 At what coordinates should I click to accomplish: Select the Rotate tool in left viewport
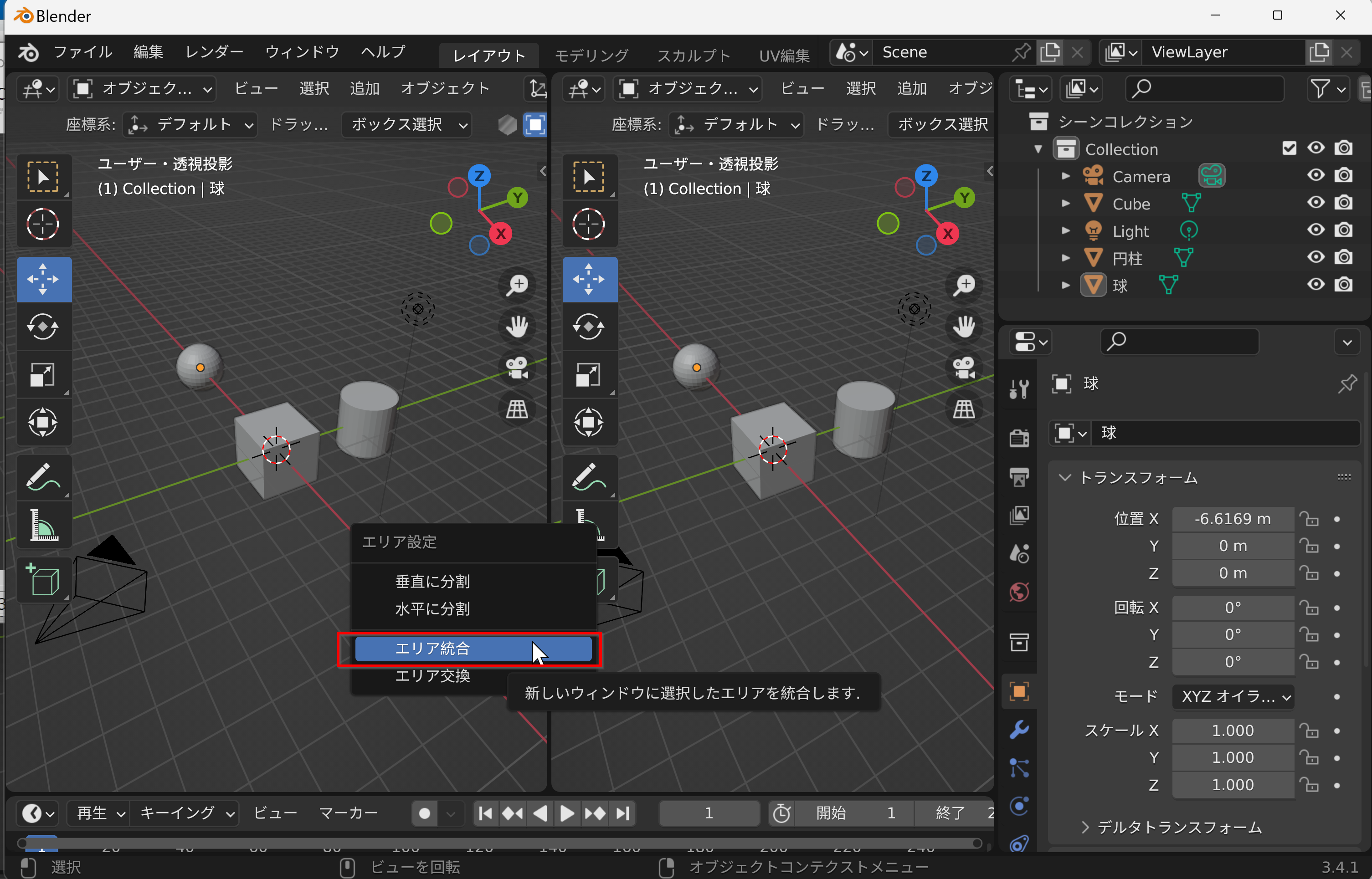click(43, 327)
